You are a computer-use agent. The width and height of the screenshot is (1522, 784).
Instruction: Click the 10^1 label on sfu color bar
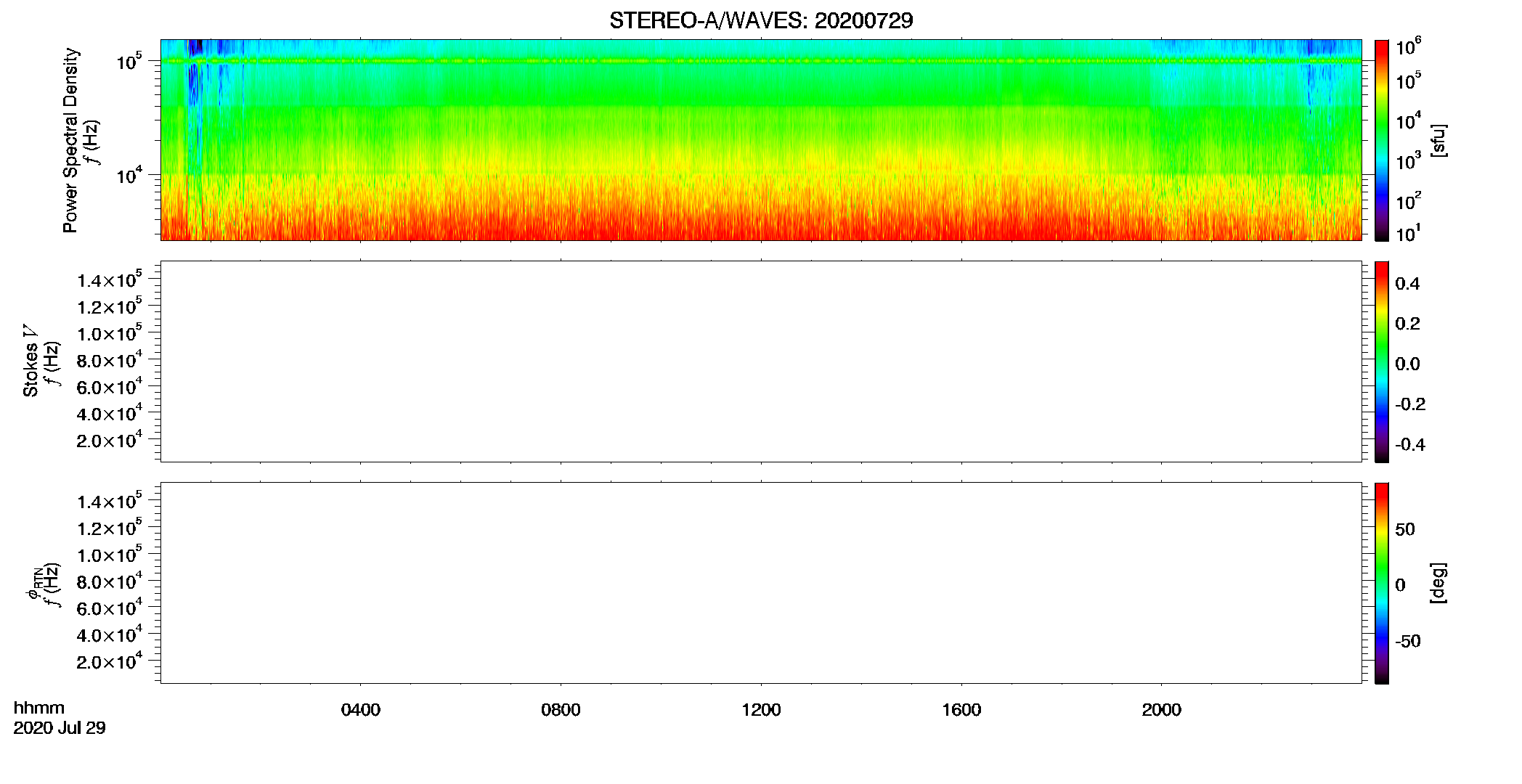pyautogui.click(x=1408, y=233)
